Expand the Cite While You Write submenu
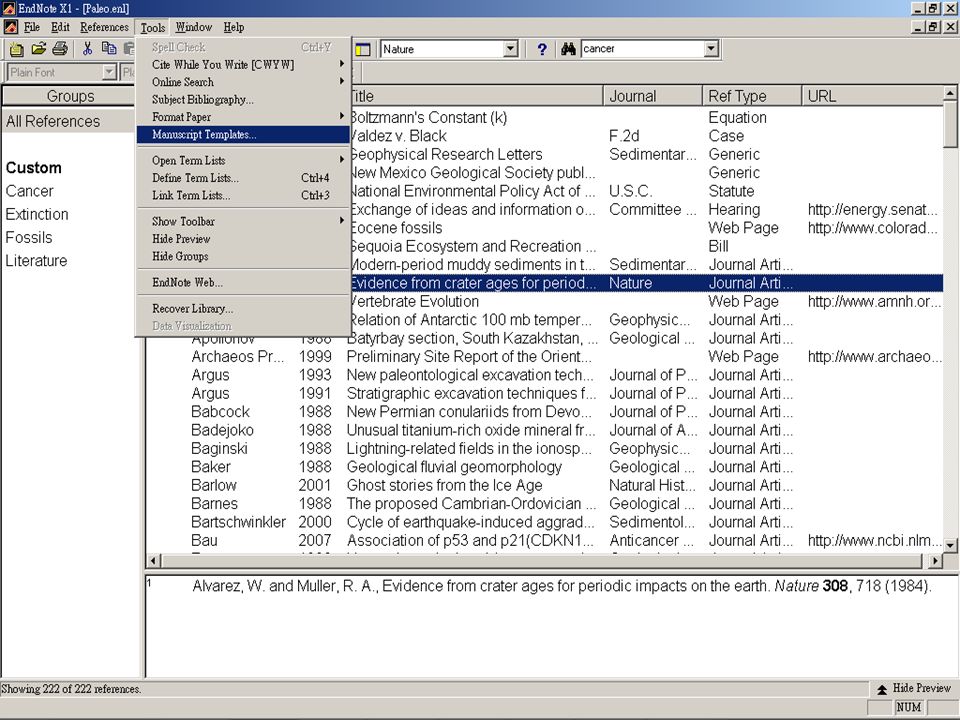This screenshot has height=720, width=960. click(x=243, y=64)
